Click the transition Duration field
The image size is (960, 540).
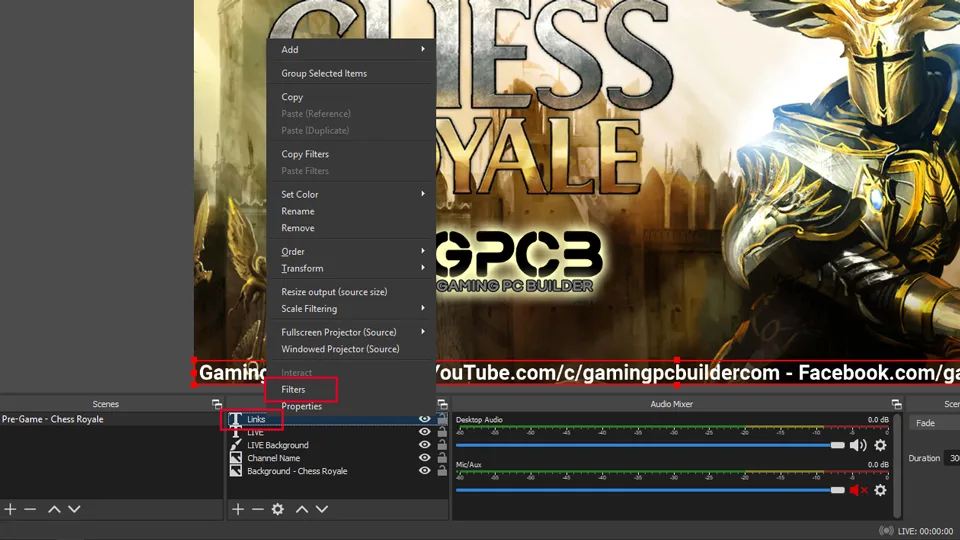coord(952,458)
